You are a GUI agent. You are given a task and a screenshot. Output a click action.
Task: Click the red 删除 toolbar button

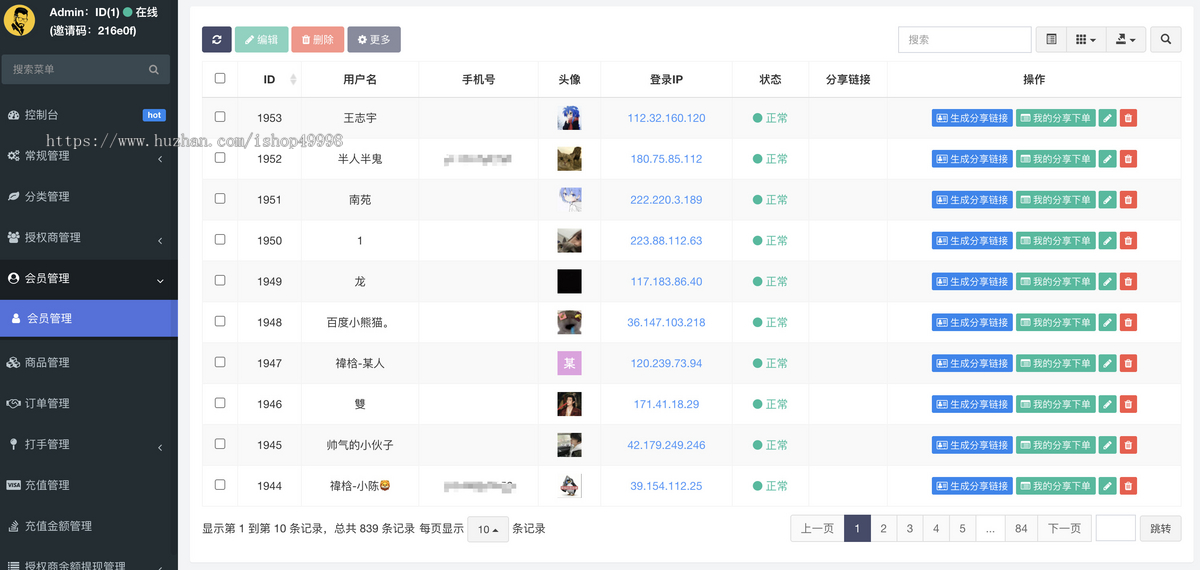click(318, 39)
